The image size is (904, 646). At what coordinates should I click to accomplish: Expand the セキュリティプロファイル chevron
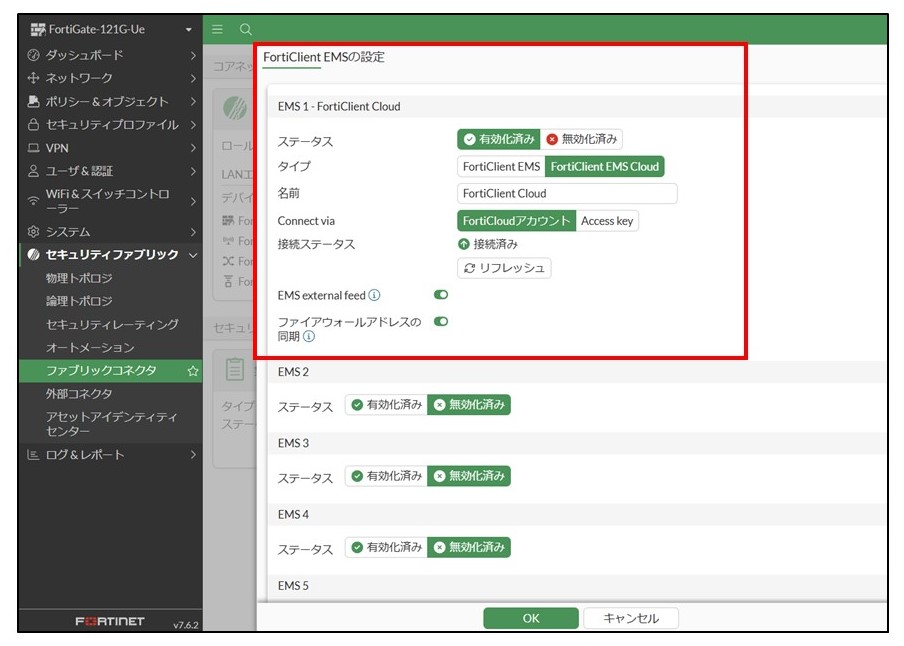point(193,125)
